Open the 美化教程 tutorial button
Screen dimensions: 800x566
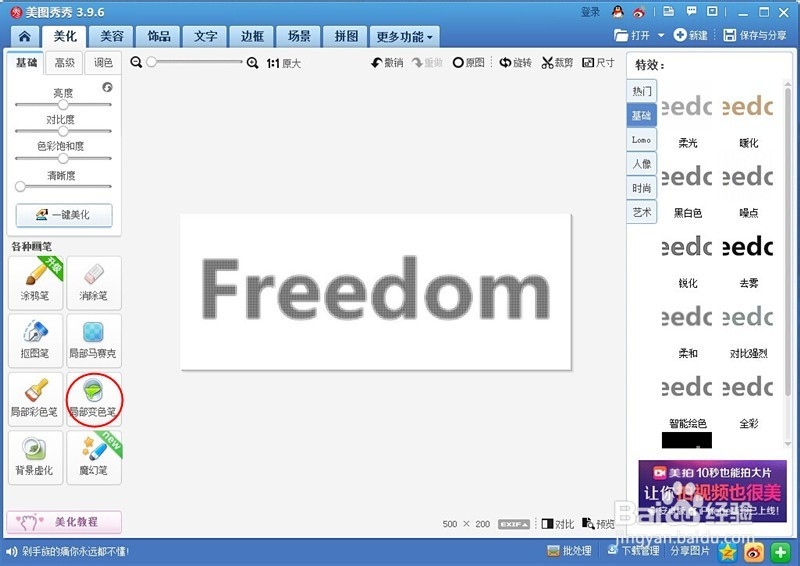click(64, 522)
